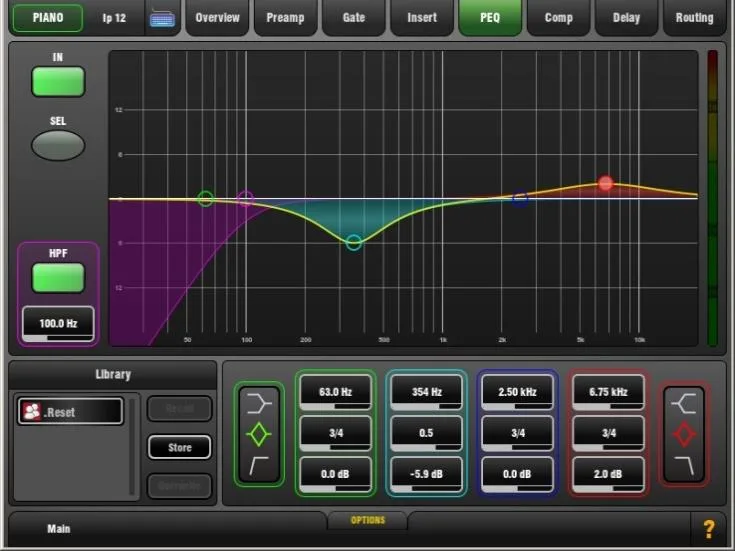Select the 6.75 kHz frequency field
This screenshot has width=735, height=551.
pos(608,392)
